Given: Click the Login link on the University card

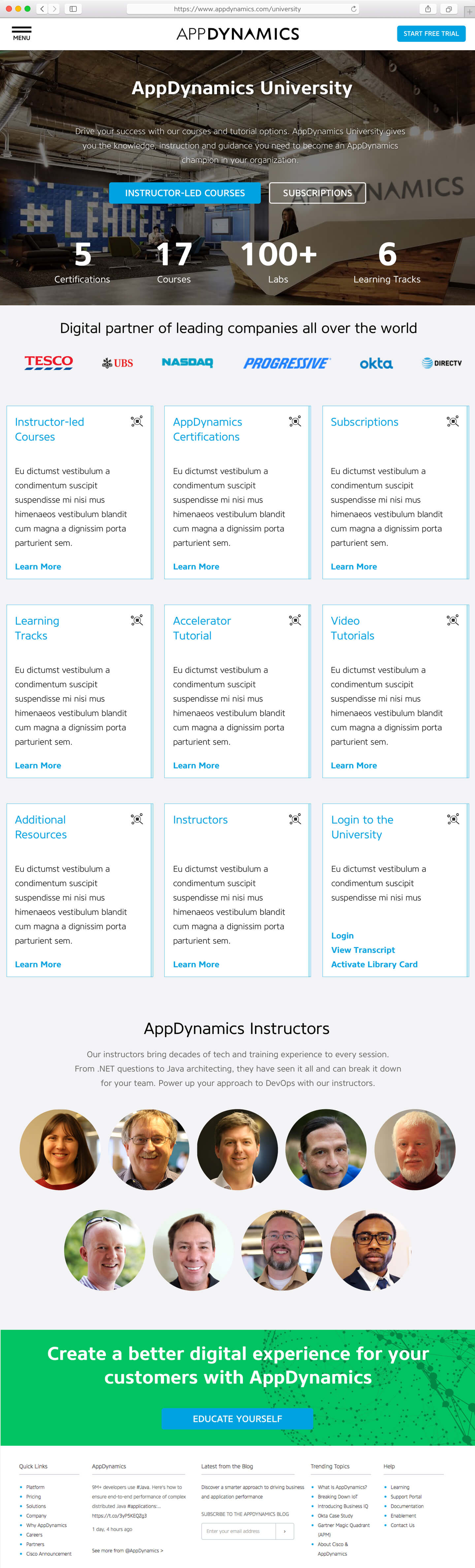Looking at the screenshot, I should coord(342,936).
